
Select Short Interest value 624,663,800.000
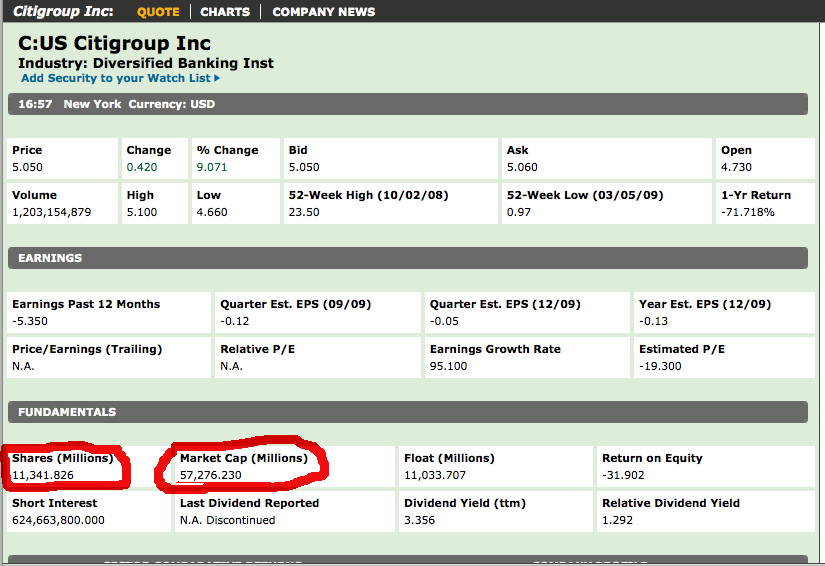pos(58,520)
